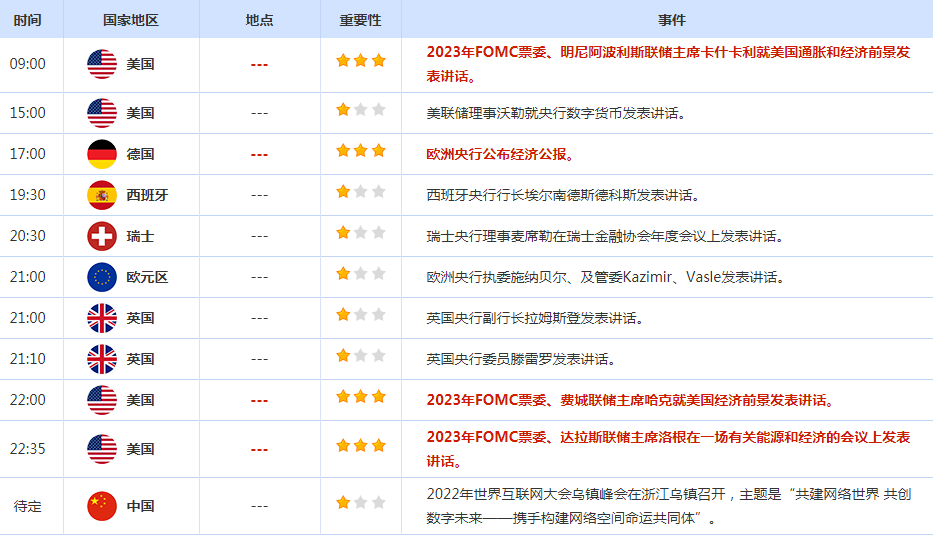Viewport: 933px width, 535px height.
Task: Select the 英国央行副行长拉姆斯登 event text
Action: (x=536, y=318)
